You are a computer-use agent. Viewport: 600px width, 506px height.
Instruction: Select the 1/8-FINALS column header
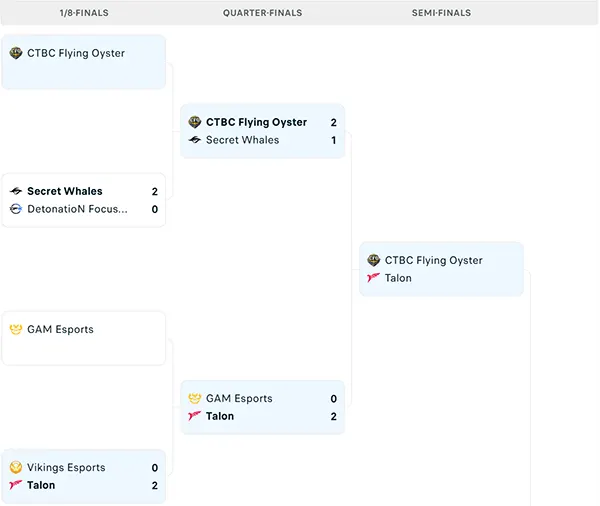(x=84, y=13)
